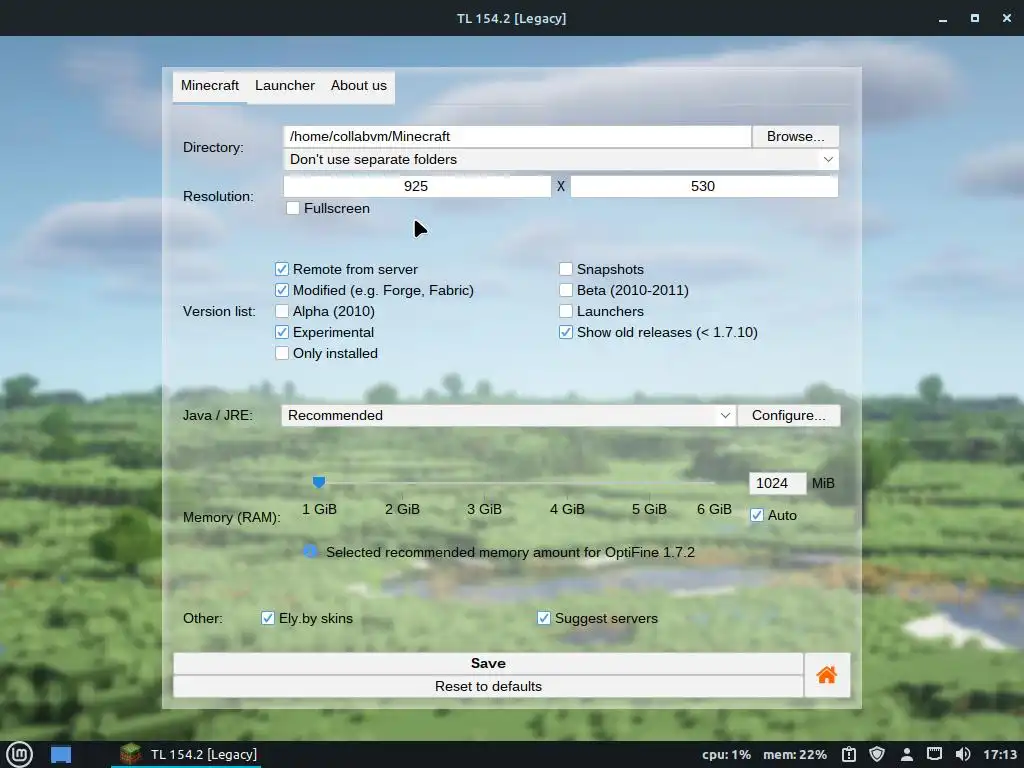Open the About us tab

point(359,86)
